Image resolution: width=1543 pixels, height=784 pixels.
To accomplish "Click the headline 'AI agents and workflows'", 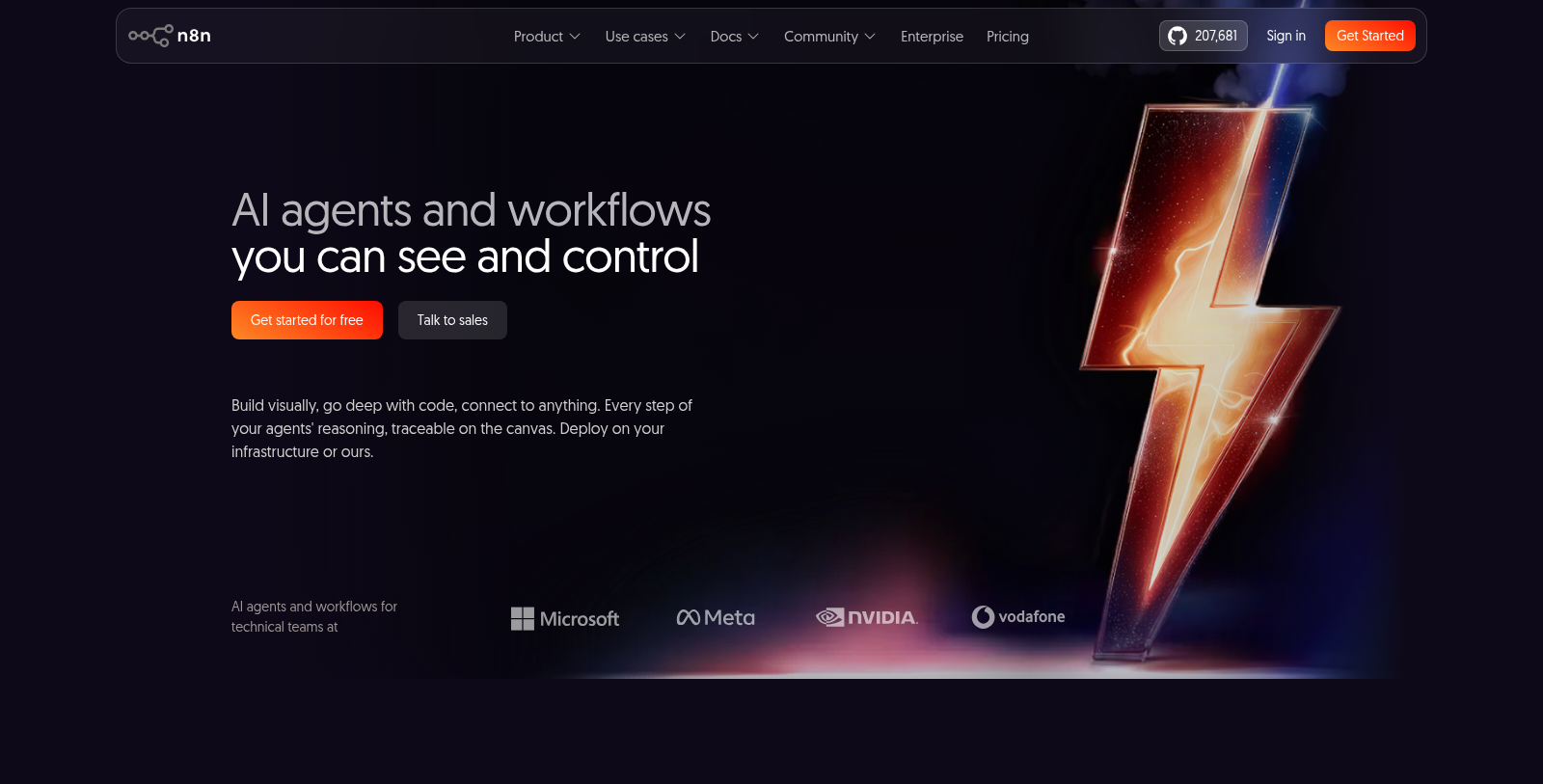I will pos(472,210).
